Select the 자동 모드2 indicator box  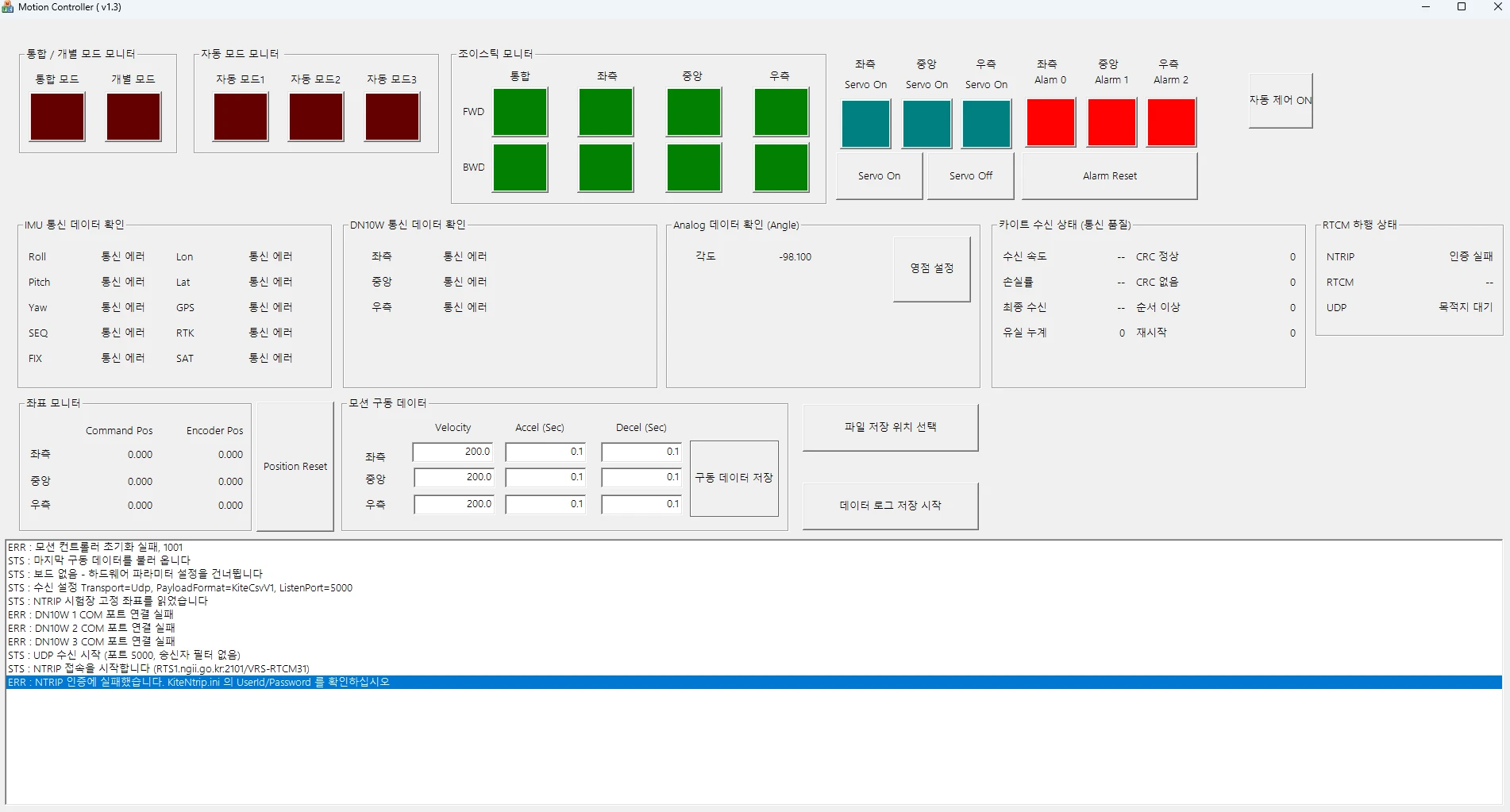click(x=316, y=117)
